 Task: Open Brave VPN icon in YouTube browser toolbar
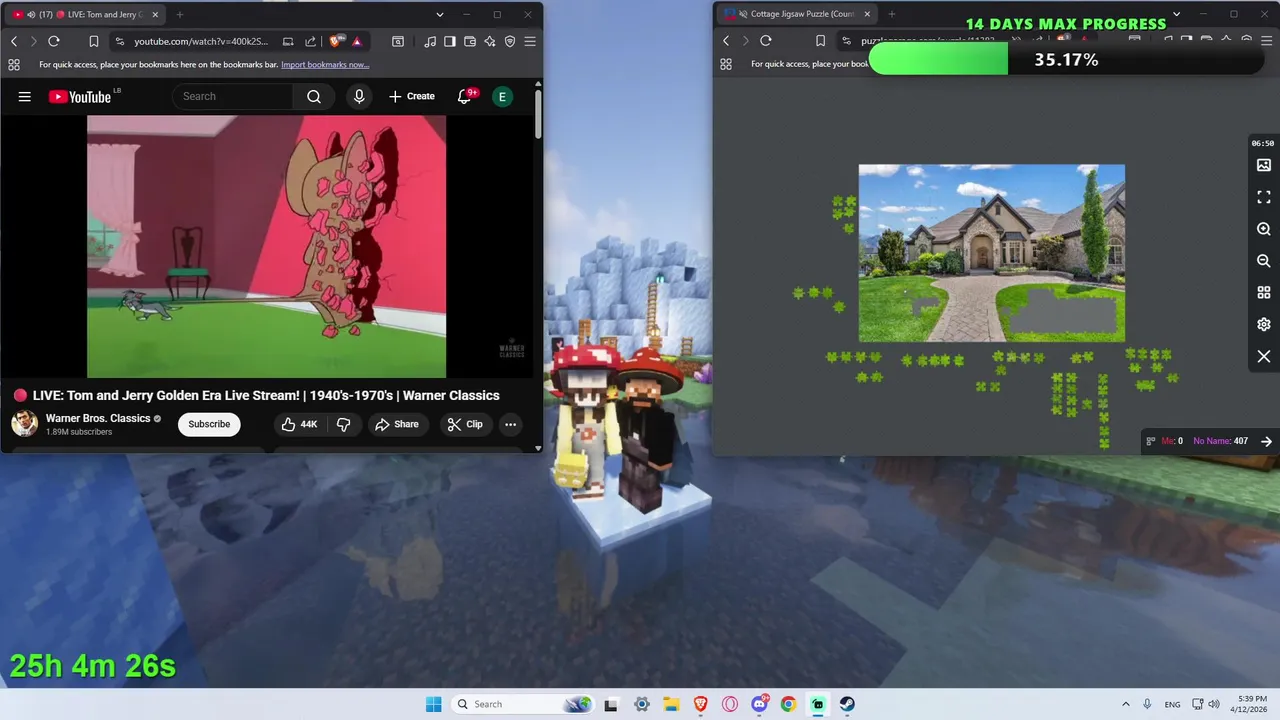(x=510, y=41)
